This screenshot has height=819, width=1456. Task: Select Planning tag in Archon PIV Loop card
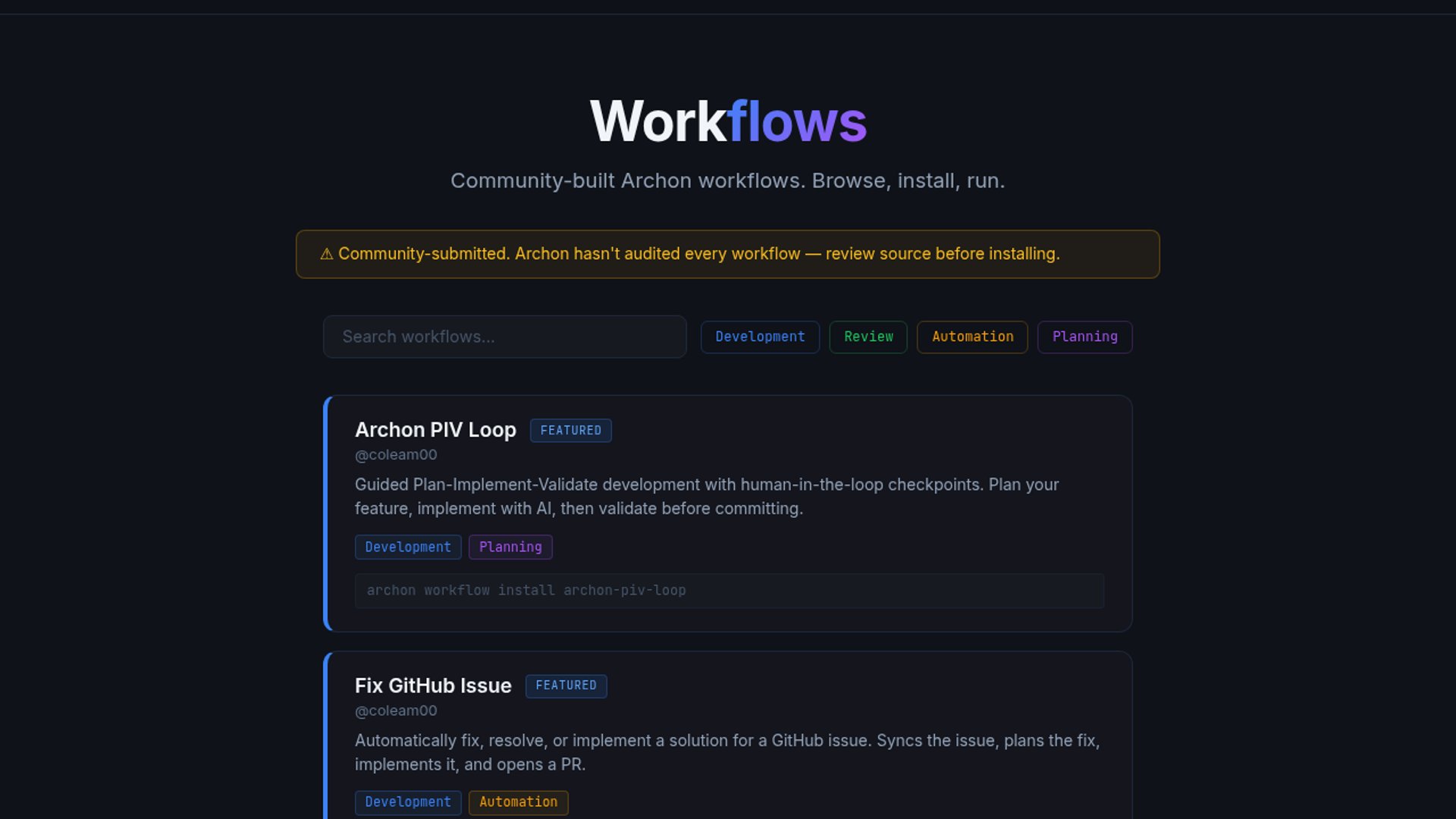click(510, 547)
